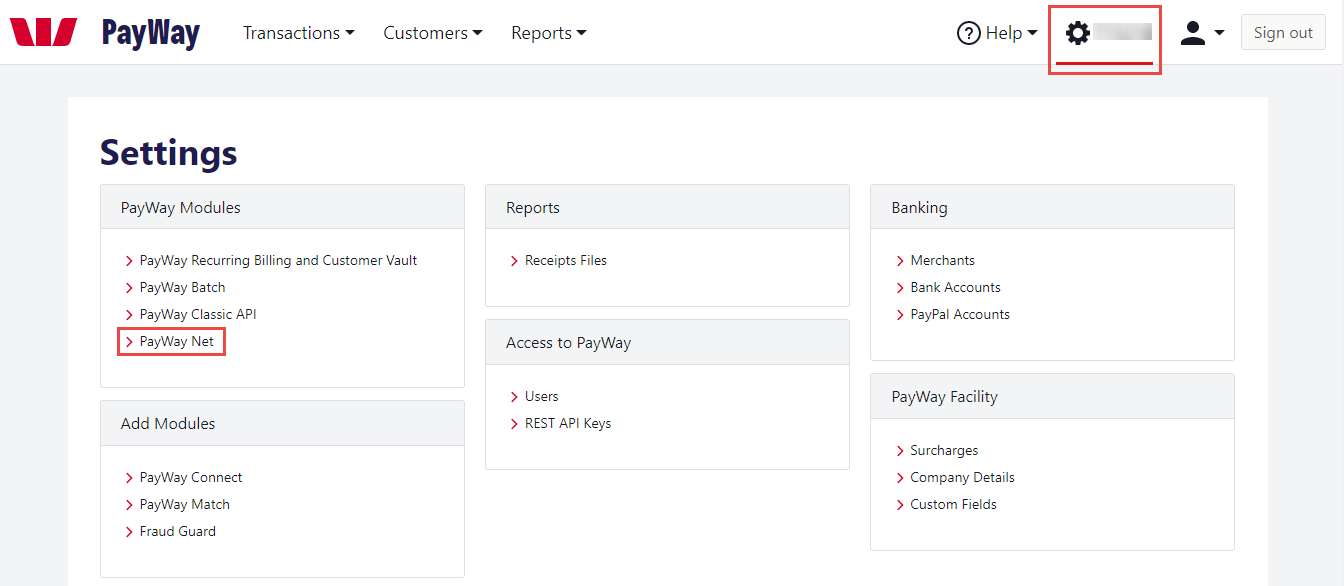Image resolution: width=1344 pixels, height=586 pixels.
Task: Open the Users settings page
Action: tap(541, 396)
